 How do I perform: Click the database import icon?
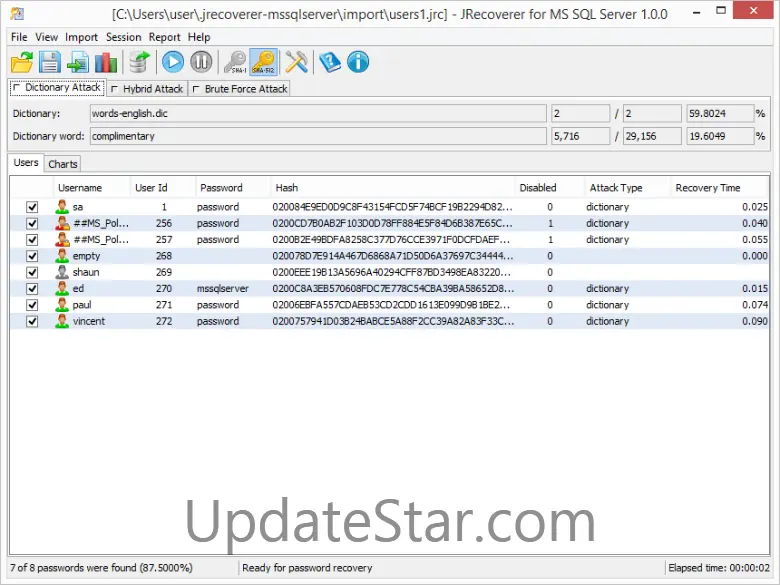coord(139,63)
